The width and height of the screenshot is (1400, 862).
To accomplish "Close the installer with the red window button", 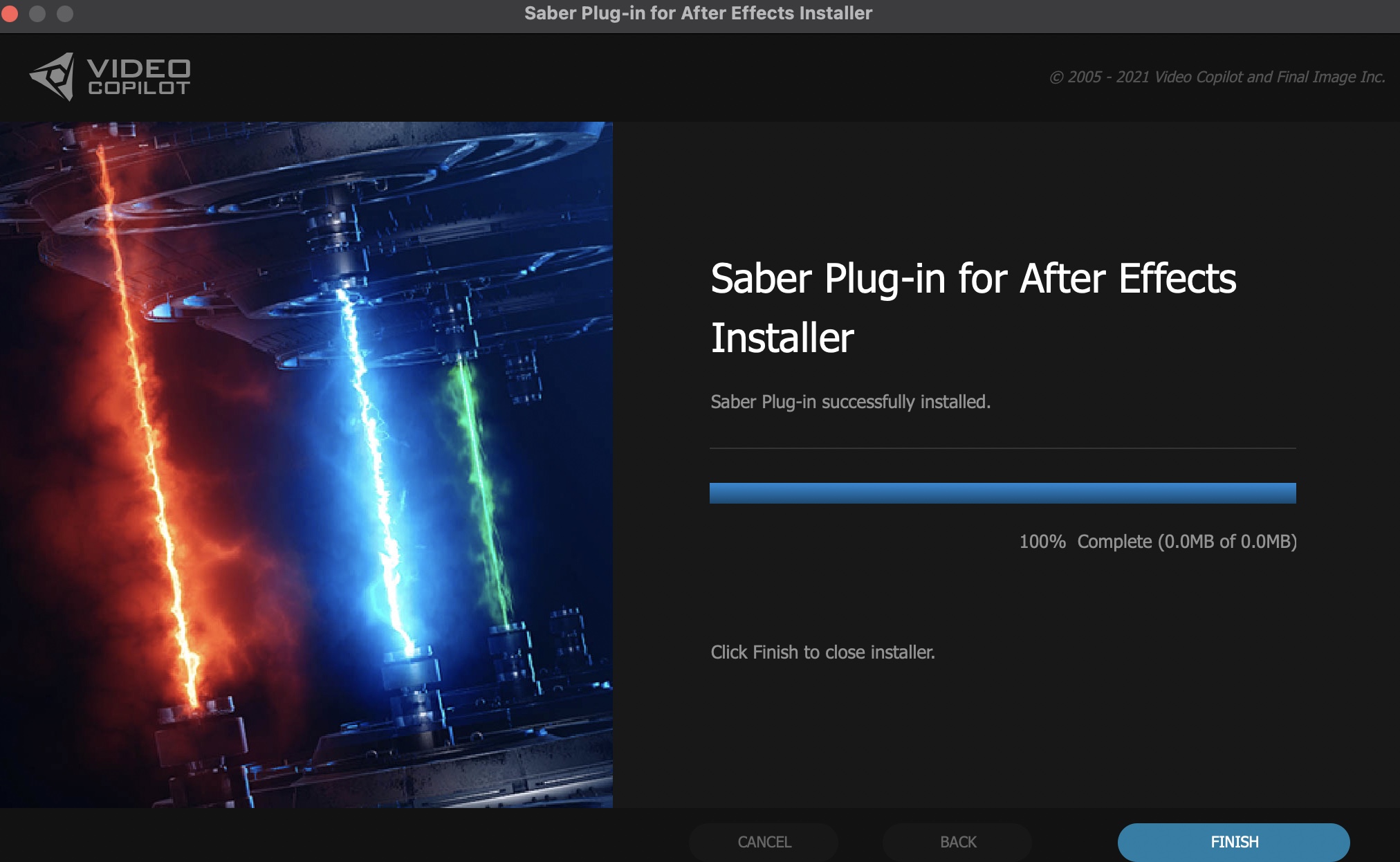I will 10,13.
